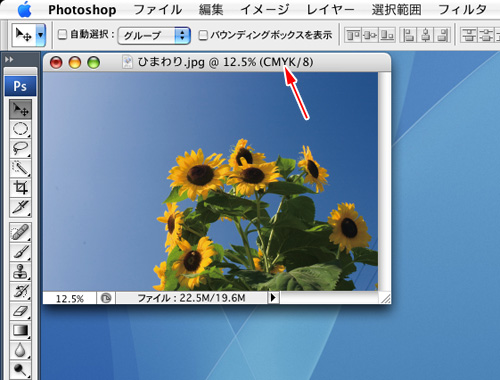Open the イメージ menu

pyautogui.click(x=265, y=10)
